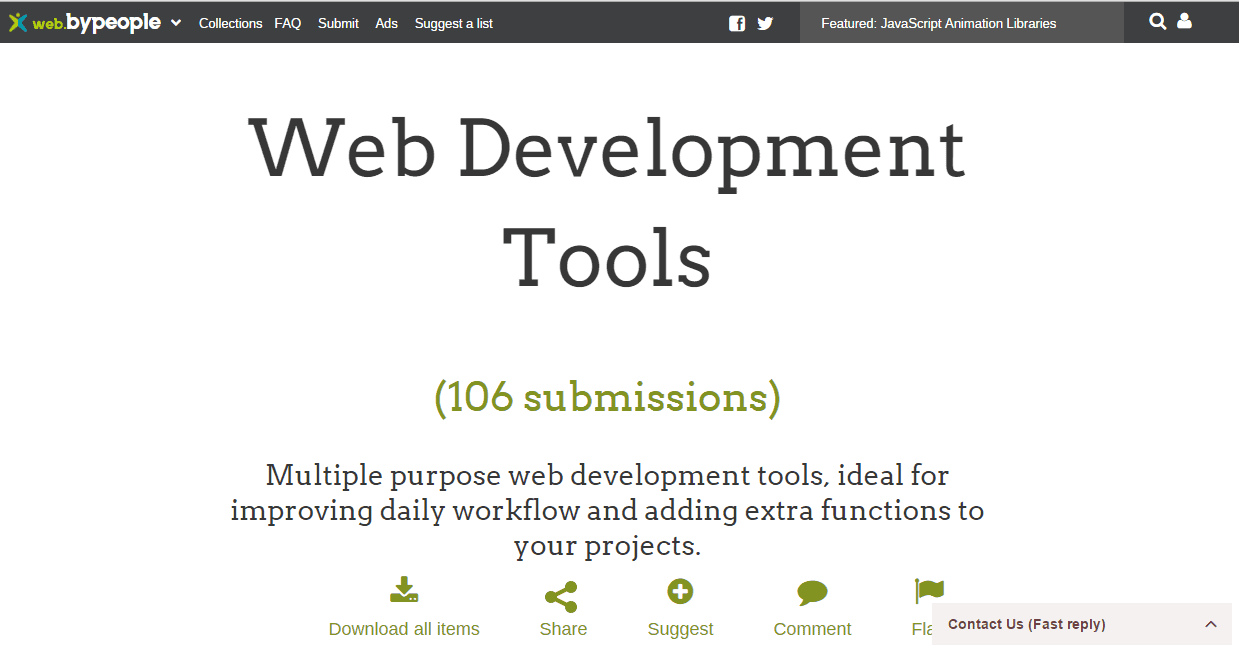
Task: Click the Multiple purpose web development tools description
Action: click(607, 510)
